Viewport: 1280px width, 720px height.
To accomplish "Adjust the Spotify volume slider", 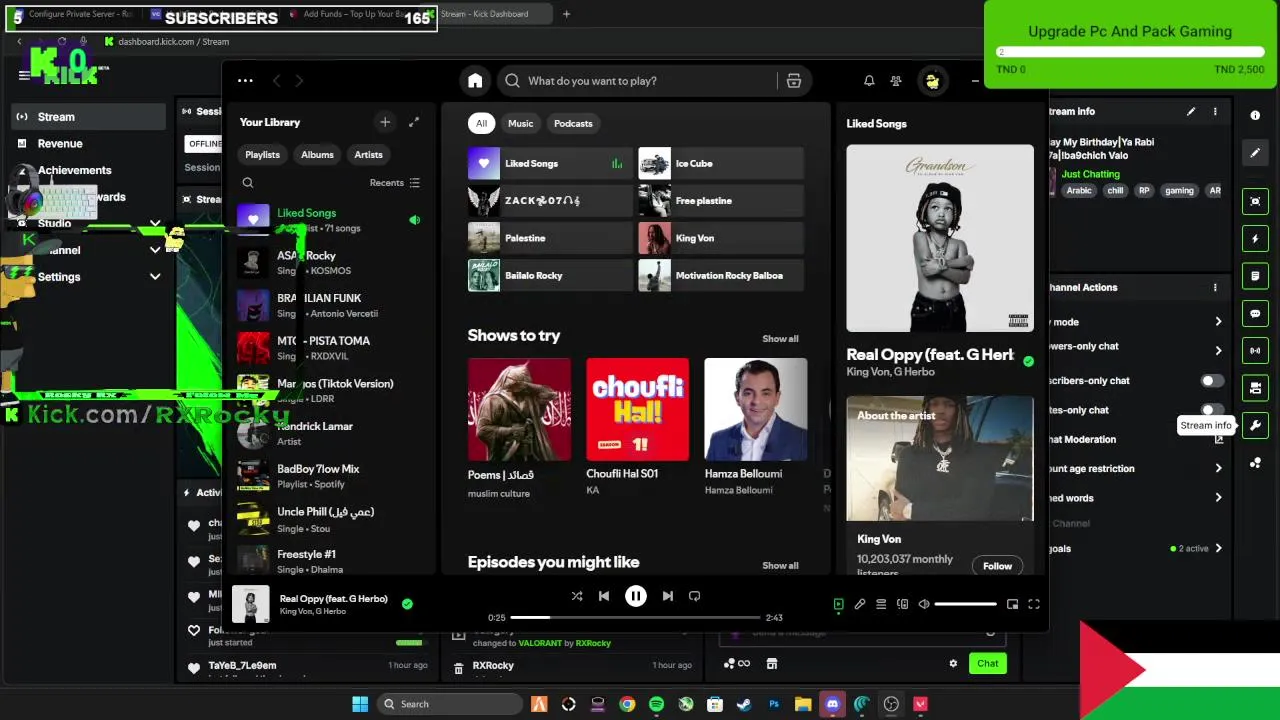I will tap(965, 604).
